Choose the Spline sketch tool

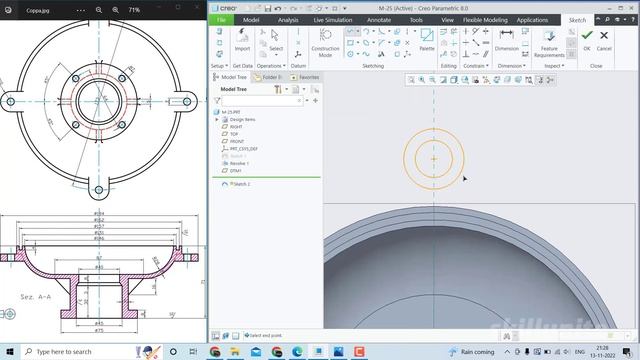tap(366, 54)
